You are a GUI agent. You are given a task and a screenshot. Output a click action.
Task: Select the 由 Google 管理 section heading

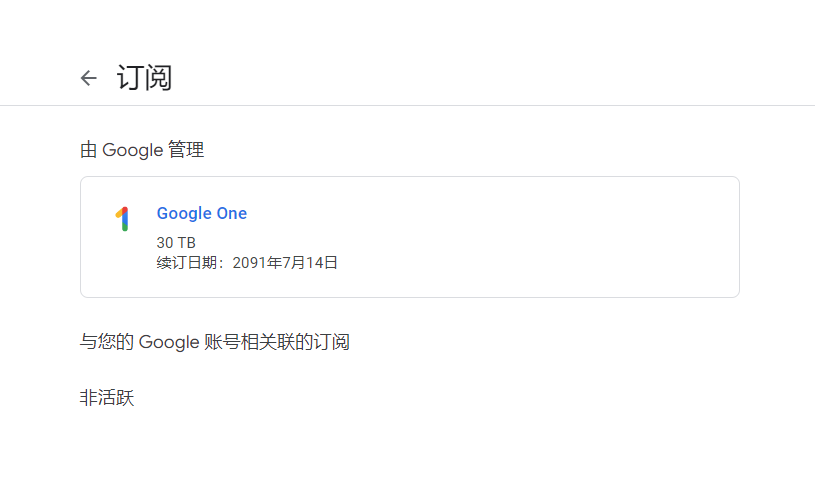coord(142,150)
